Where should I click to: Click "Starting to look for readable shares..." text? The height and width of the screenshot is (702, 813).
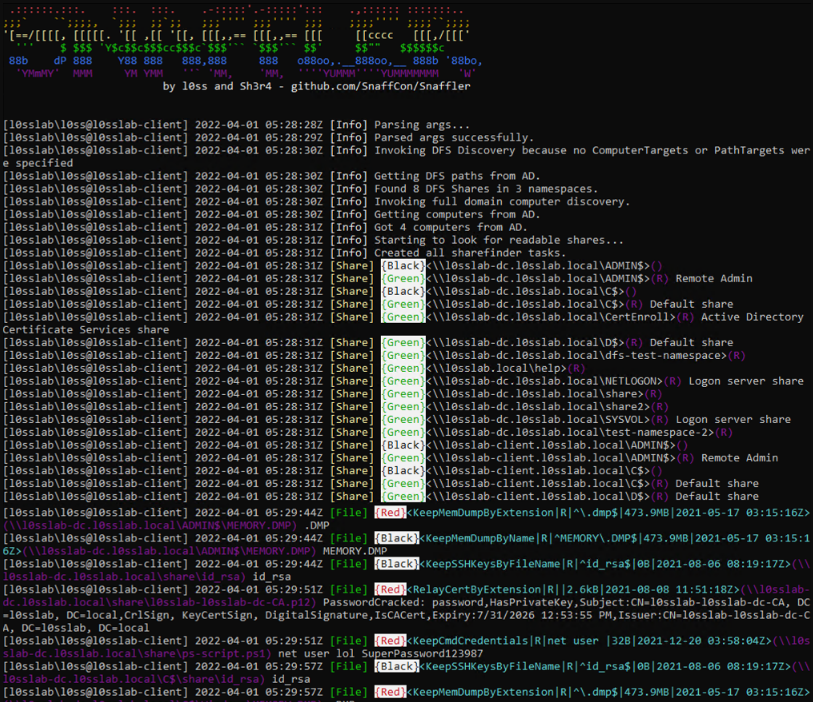(x=498, y=240)
